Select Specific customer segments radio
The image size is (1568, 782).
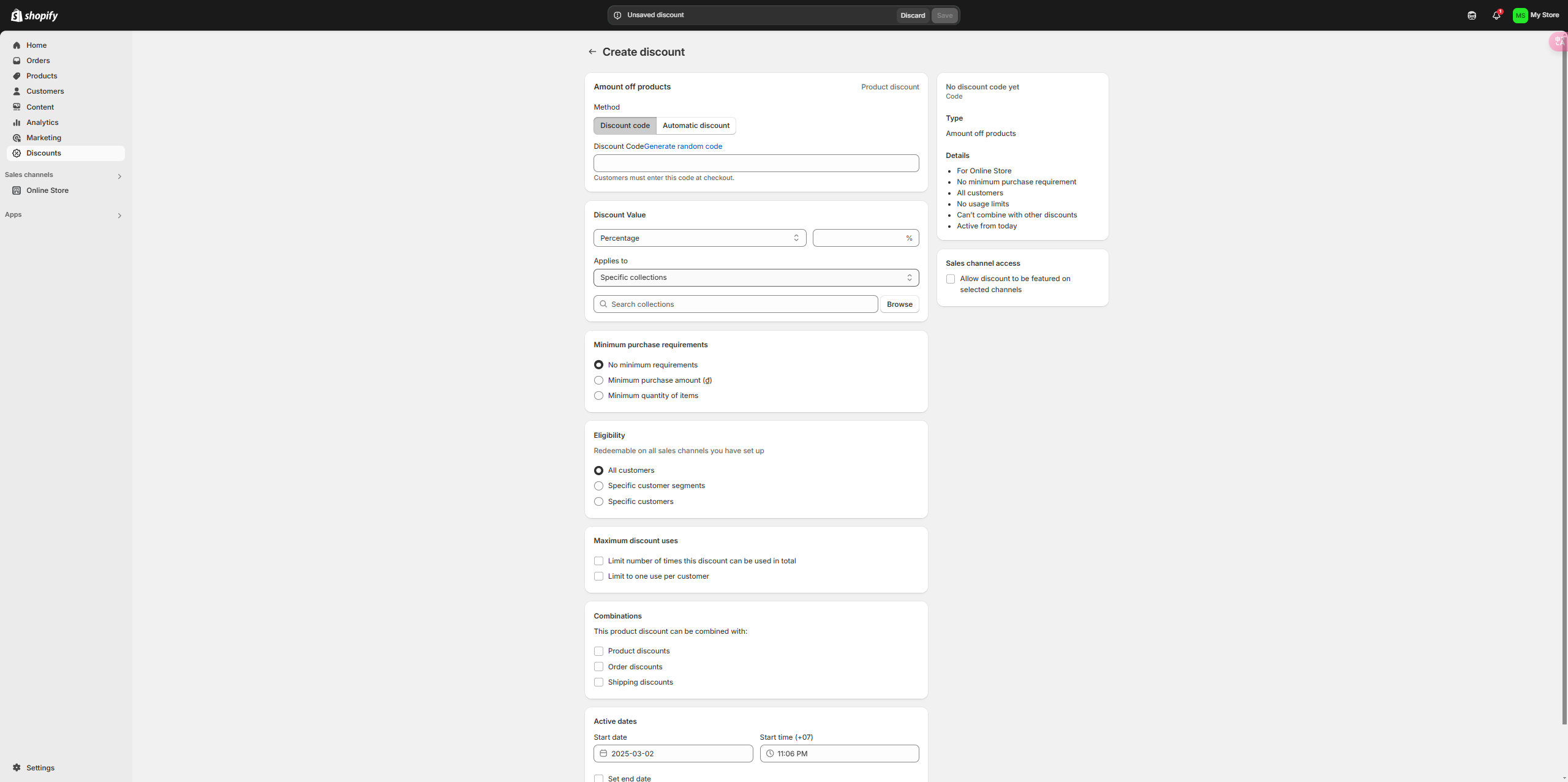598,486
